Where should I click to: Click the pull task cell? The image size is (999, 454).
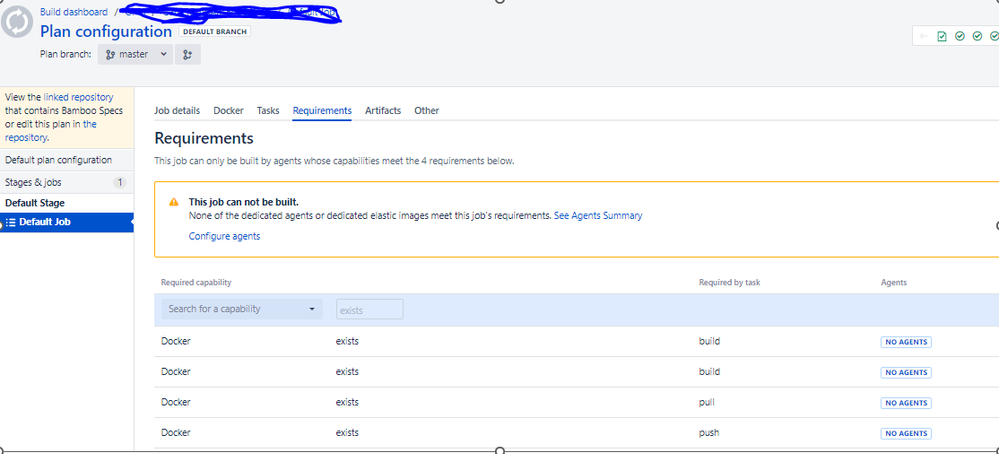click(x=706, y=402)
